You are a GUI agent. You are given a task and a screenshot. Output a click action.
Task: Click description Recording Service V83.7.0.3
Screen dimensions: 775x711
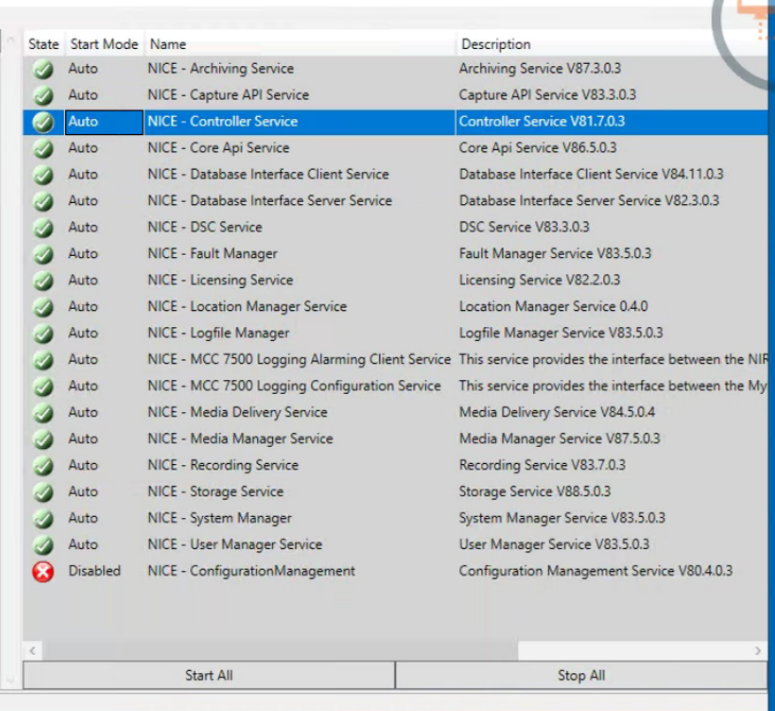pyautogui.click(x=542, y=465)
